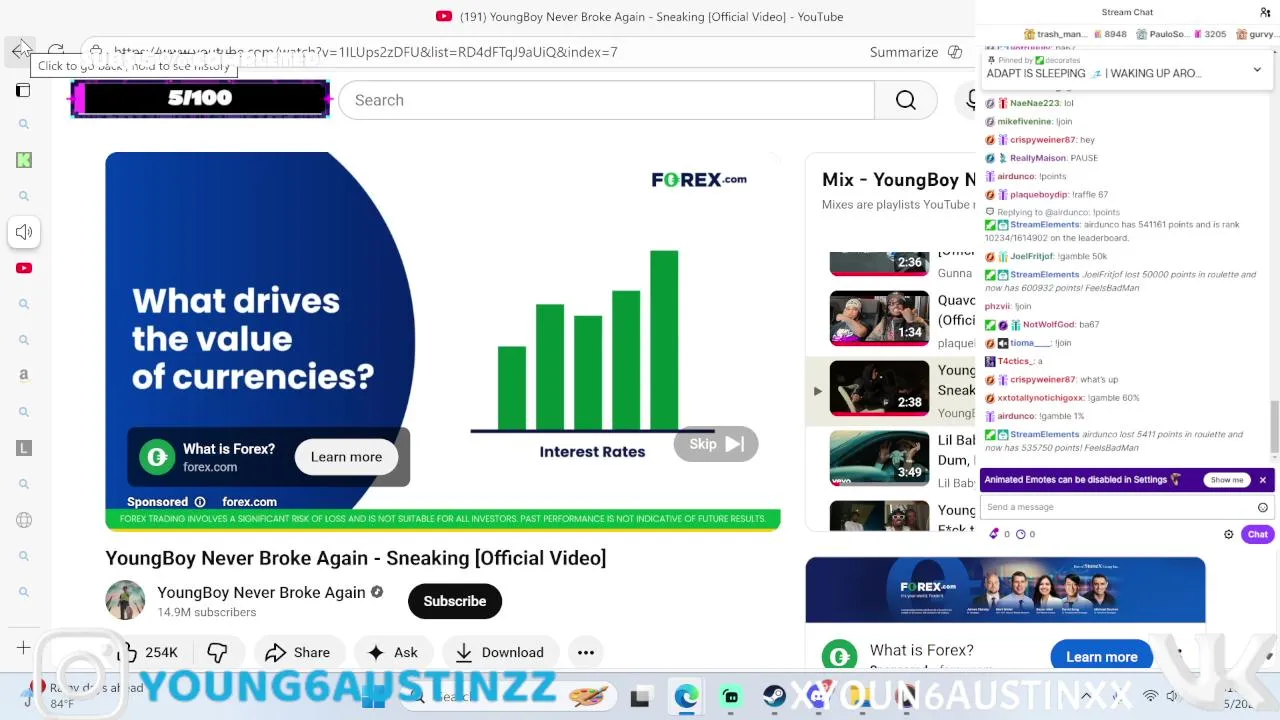Open the tab actions panel icon in sidebar
Screen dimensions: 1280x720
(23, 91)
